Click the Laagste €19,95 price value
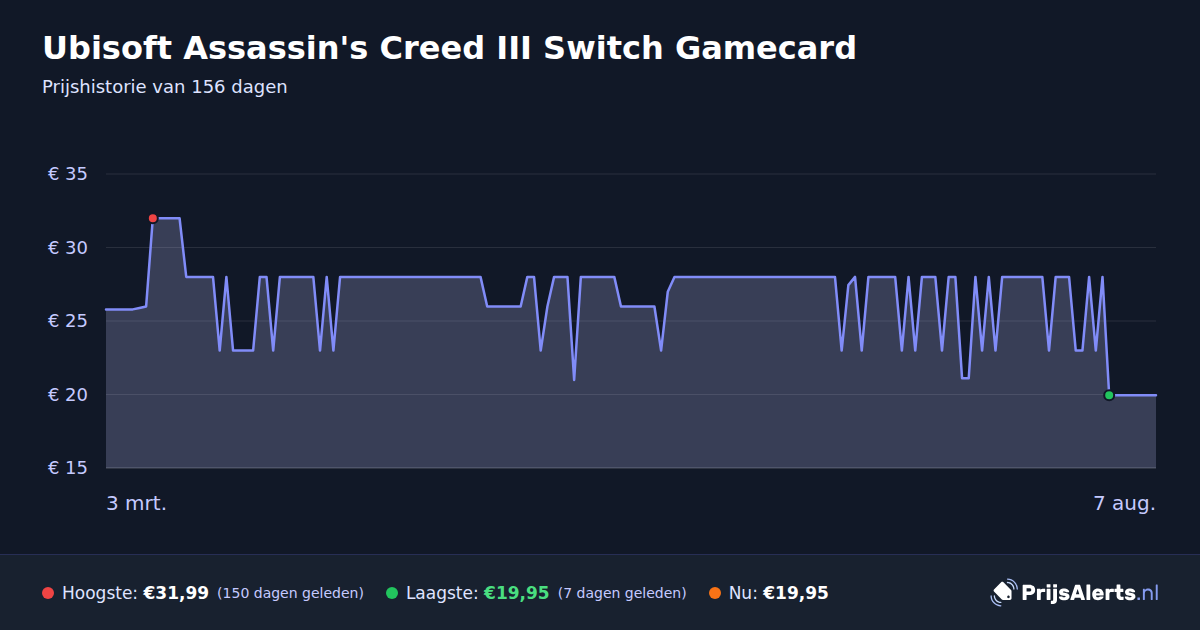Viewport: 1200px width, 630px height. point(517,593)
